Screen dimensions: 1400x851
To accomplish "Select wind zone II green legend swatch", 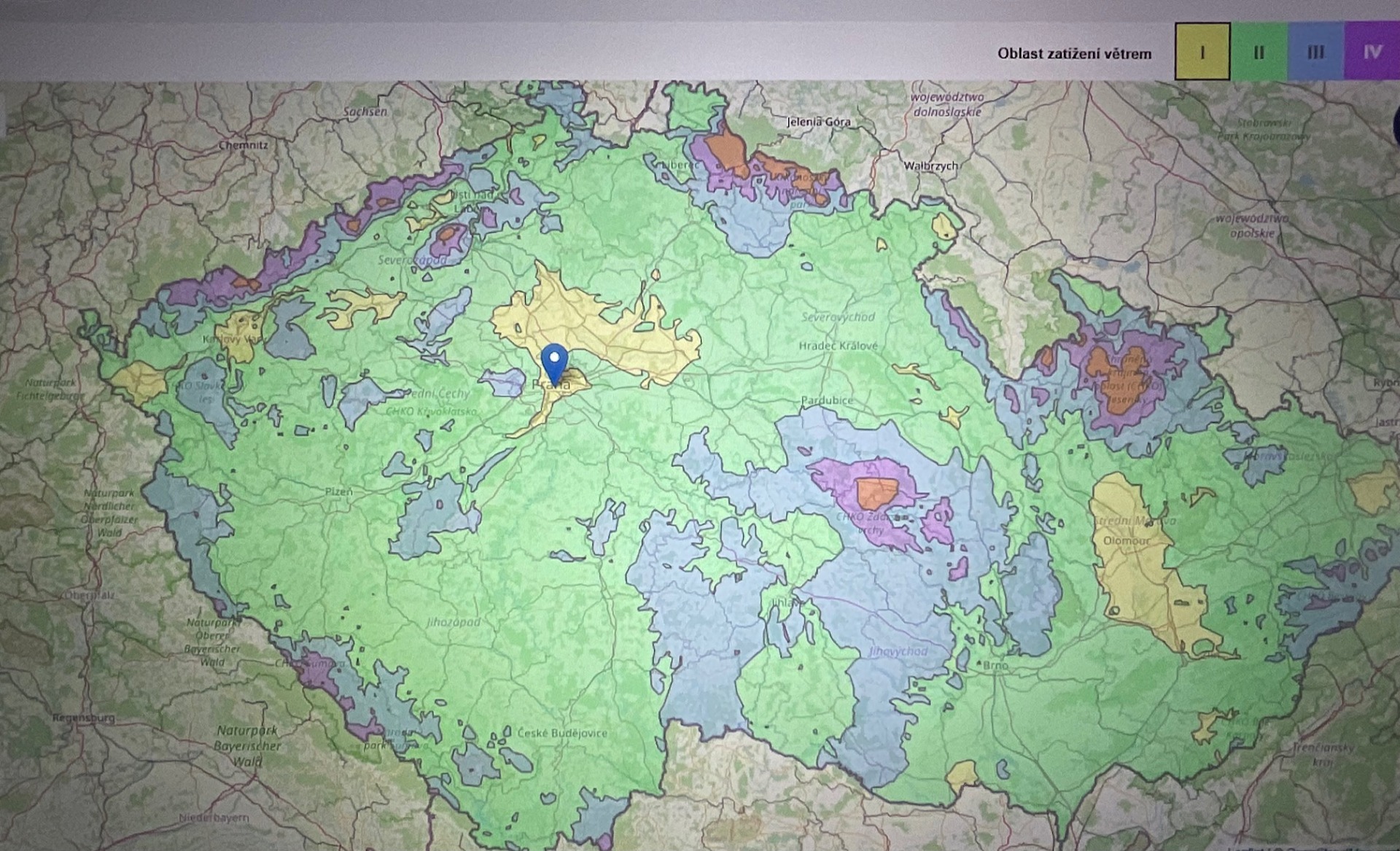I will (x=1259, y=52).
